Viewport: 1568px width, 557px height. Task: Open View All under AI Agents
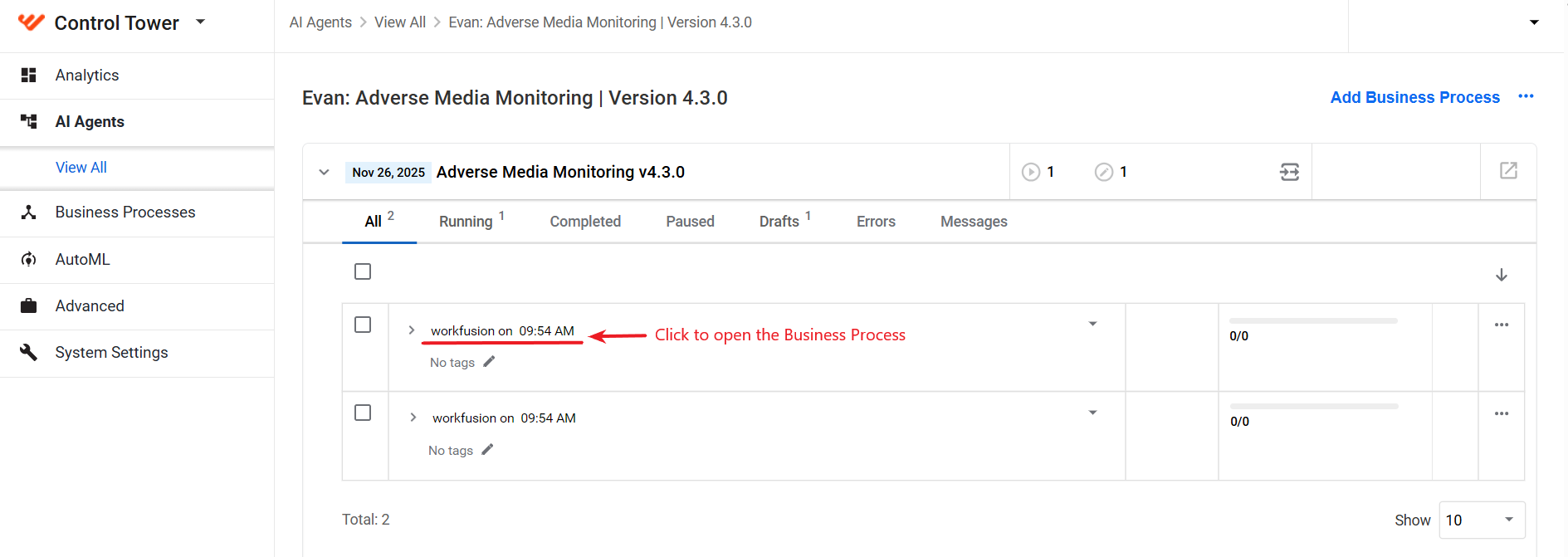click(x=81, y=168)
